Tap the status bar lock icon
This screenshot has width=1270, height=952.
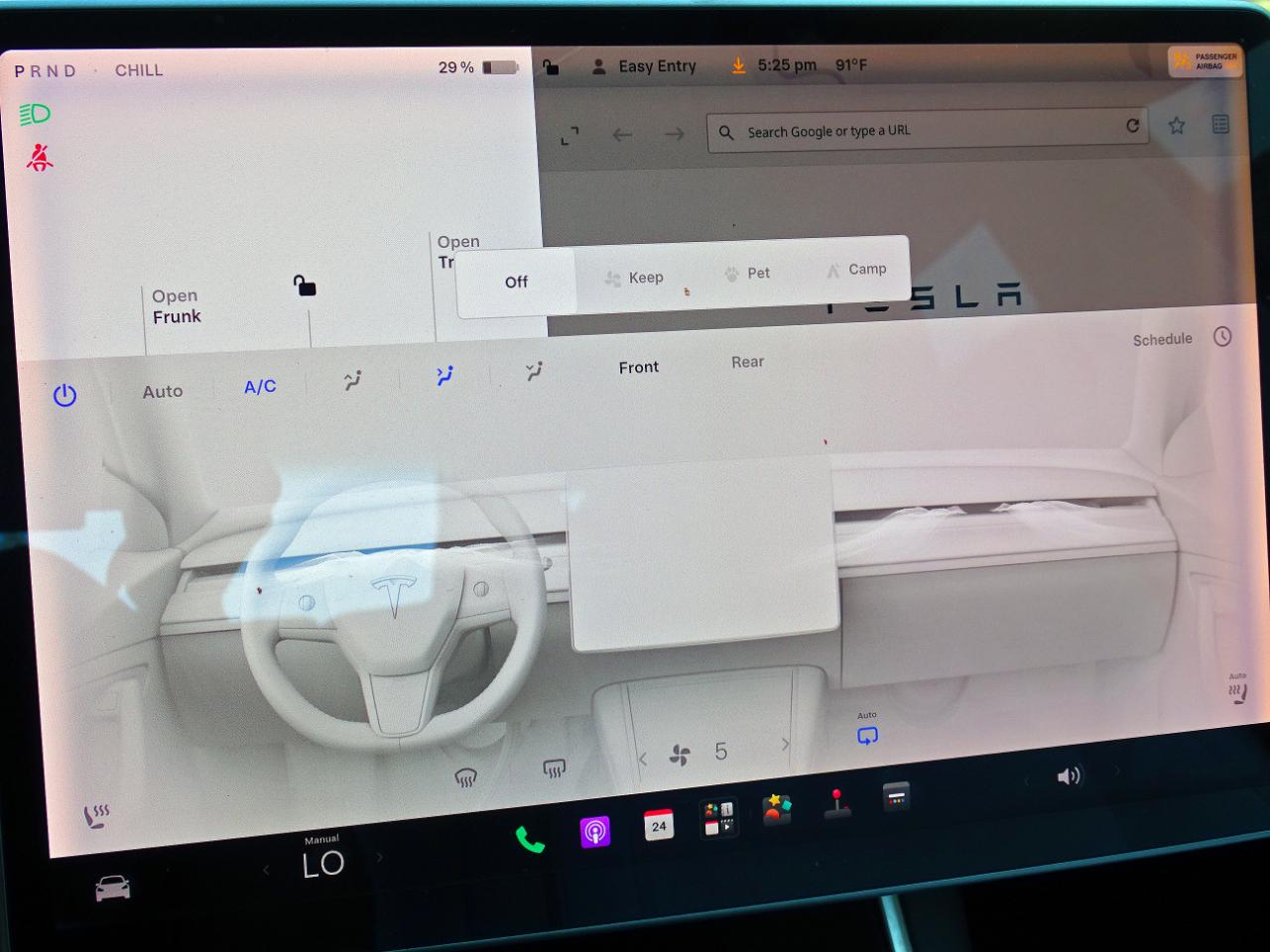551,67
